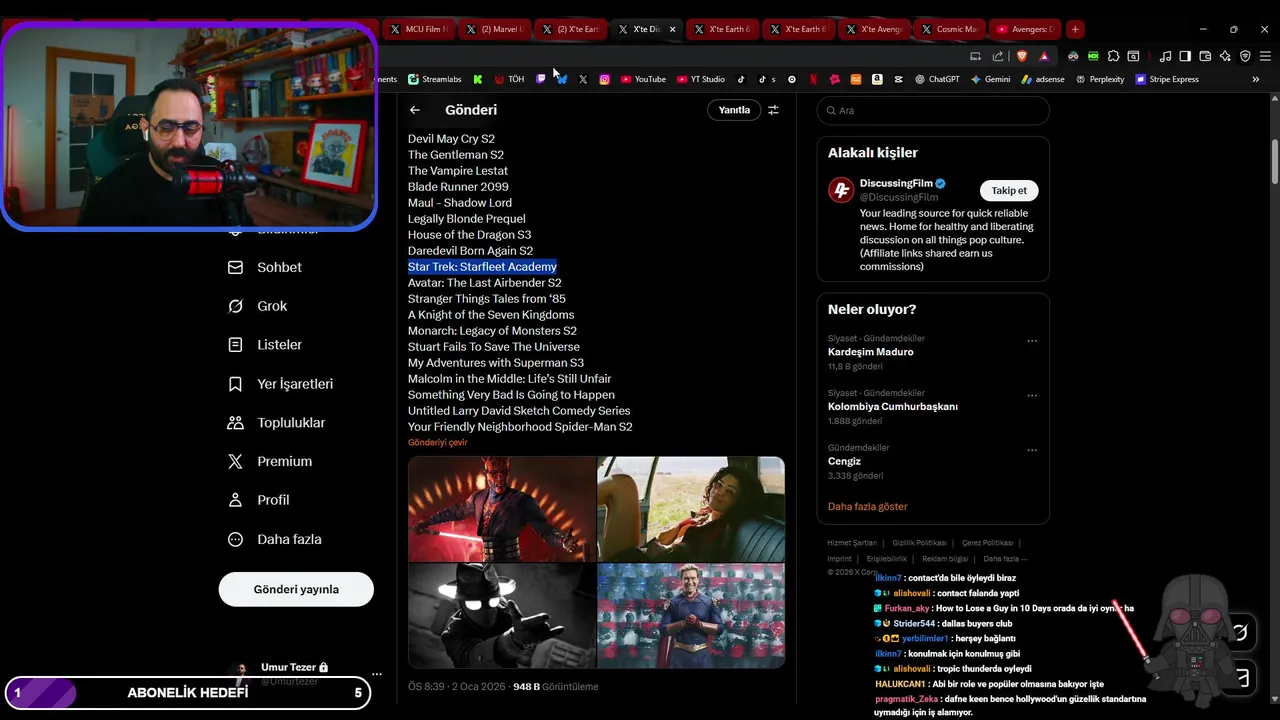Open Sohbet in the sidebar
Viewport: 1280px width, 720px height.
(x=264, y=267)
